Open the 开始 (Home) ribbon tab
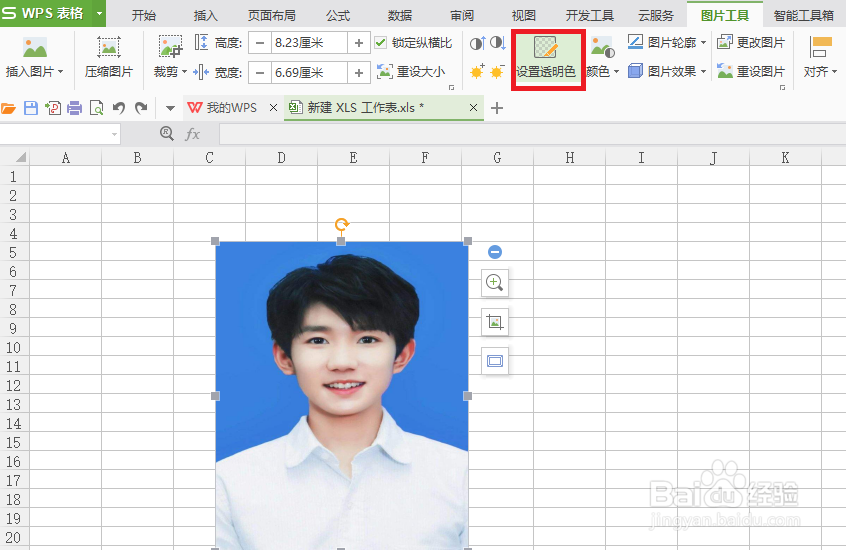The image size is (846, 550). tap(144, 15)
